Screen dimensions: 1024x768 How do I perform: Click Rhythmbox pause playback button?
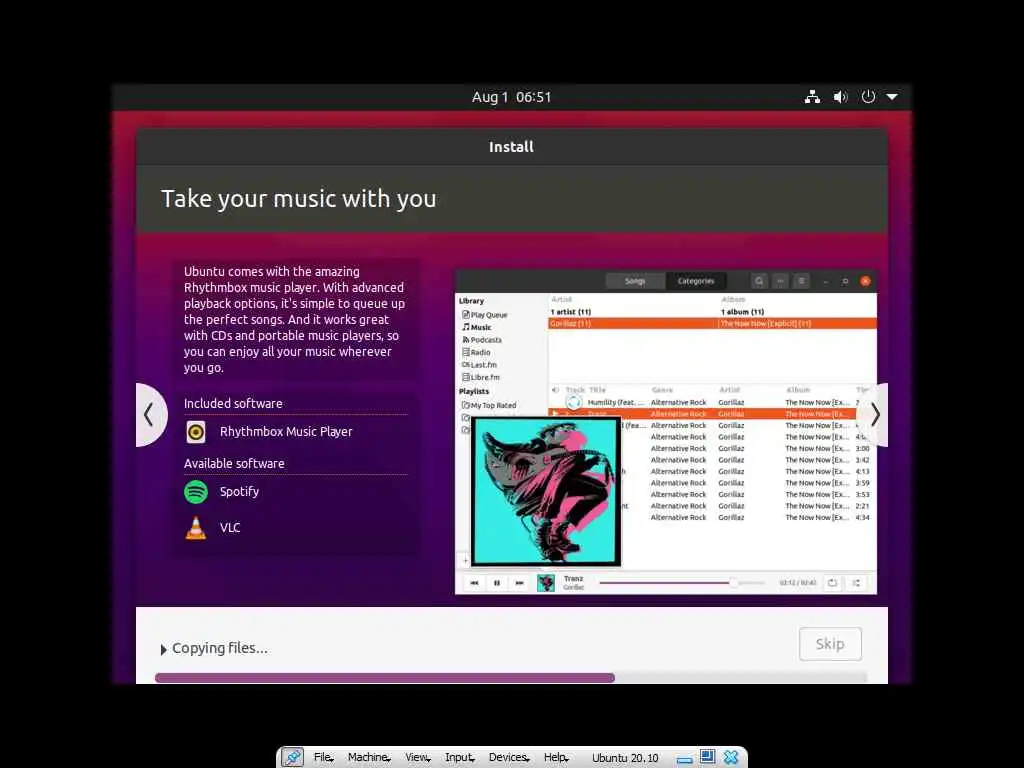point(497,583)
